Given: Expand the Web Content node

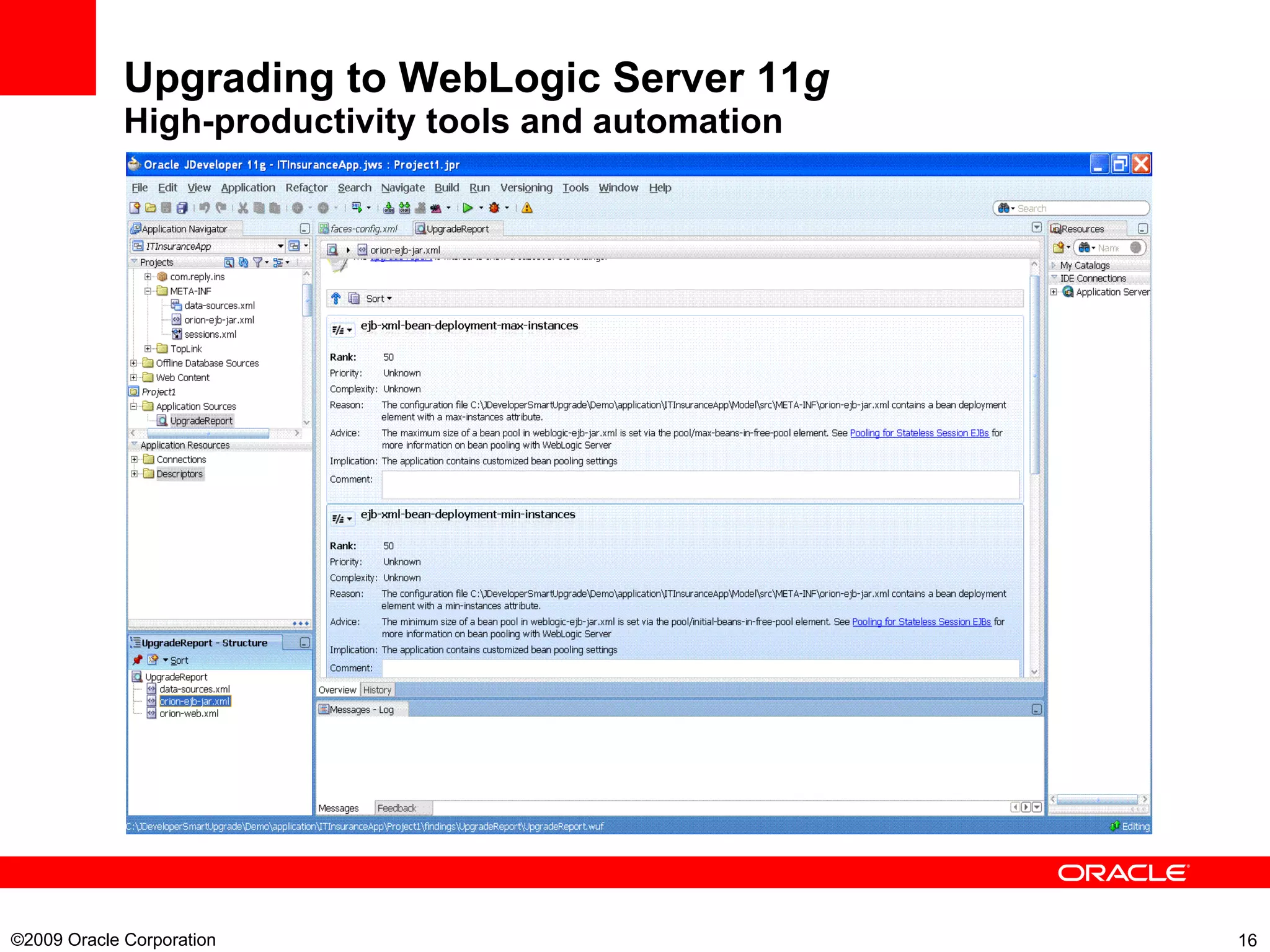Looking at the screenshot, I should click(x=134, y=377).
